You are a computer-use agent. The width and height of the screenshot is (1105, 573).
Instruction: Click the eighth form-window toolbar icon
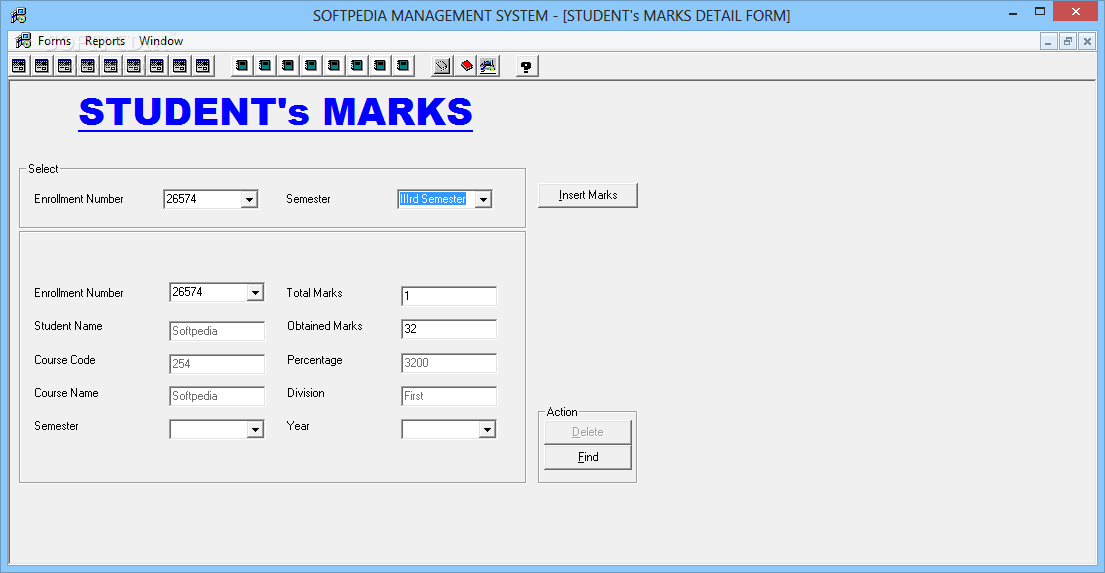(x=180, y=66)
